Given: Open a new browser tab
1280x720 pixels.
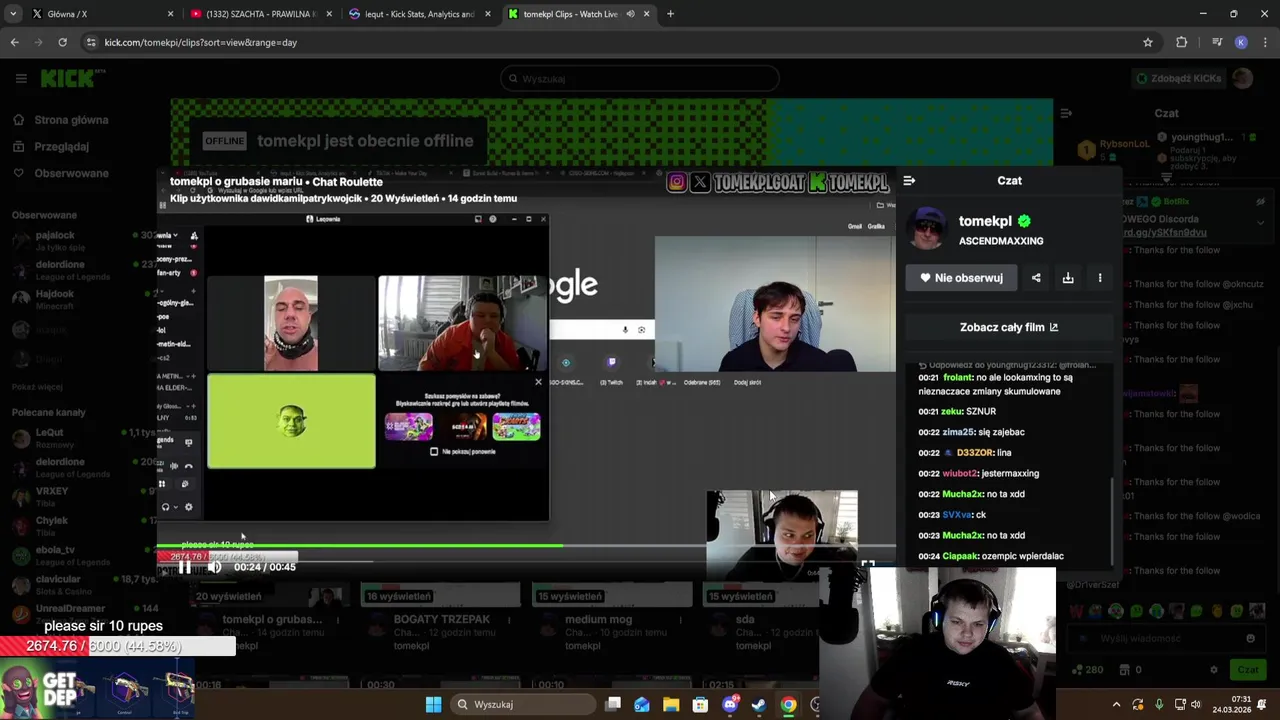Looking at the screenshot, I should click(670, 14).
